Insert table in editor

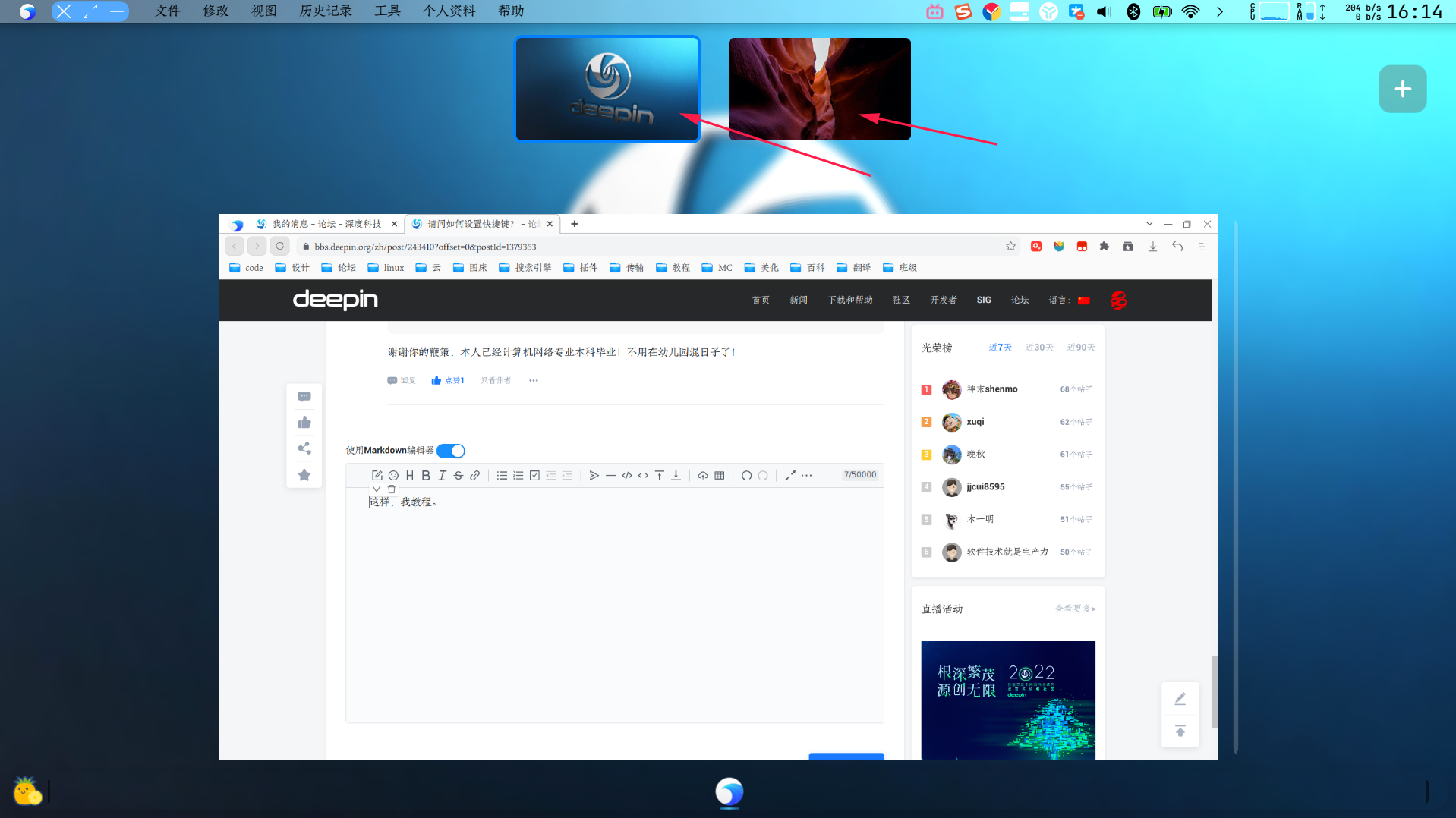tap(720, 476)
